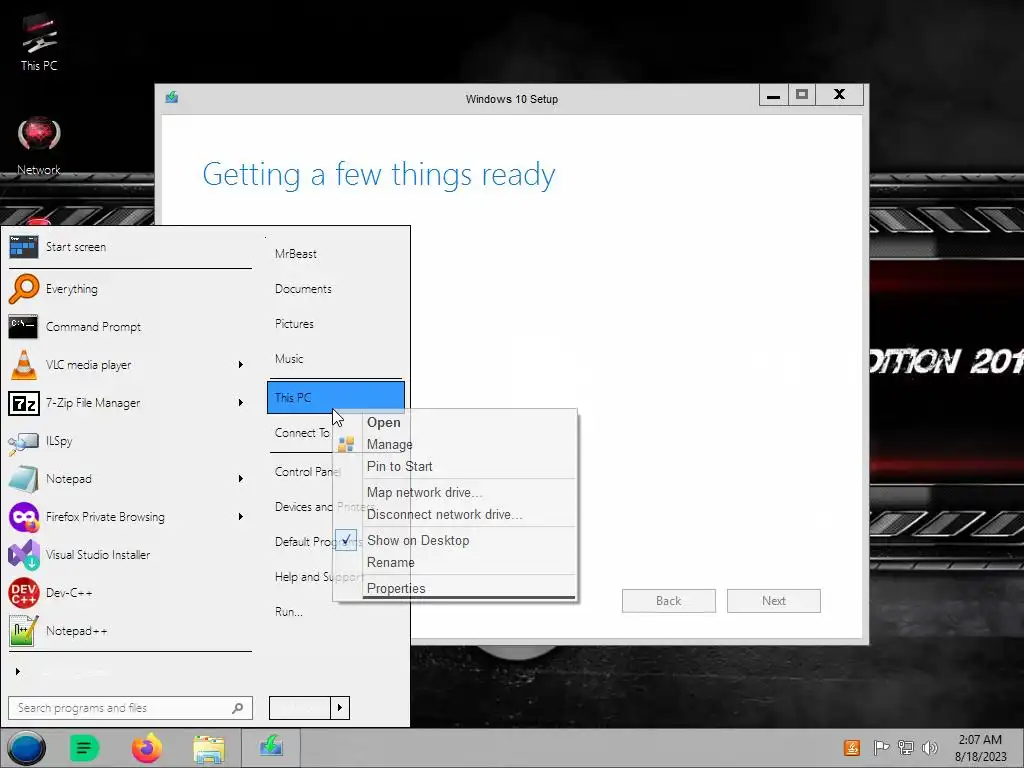Open the green notes app on taskbar

(84, 748)
